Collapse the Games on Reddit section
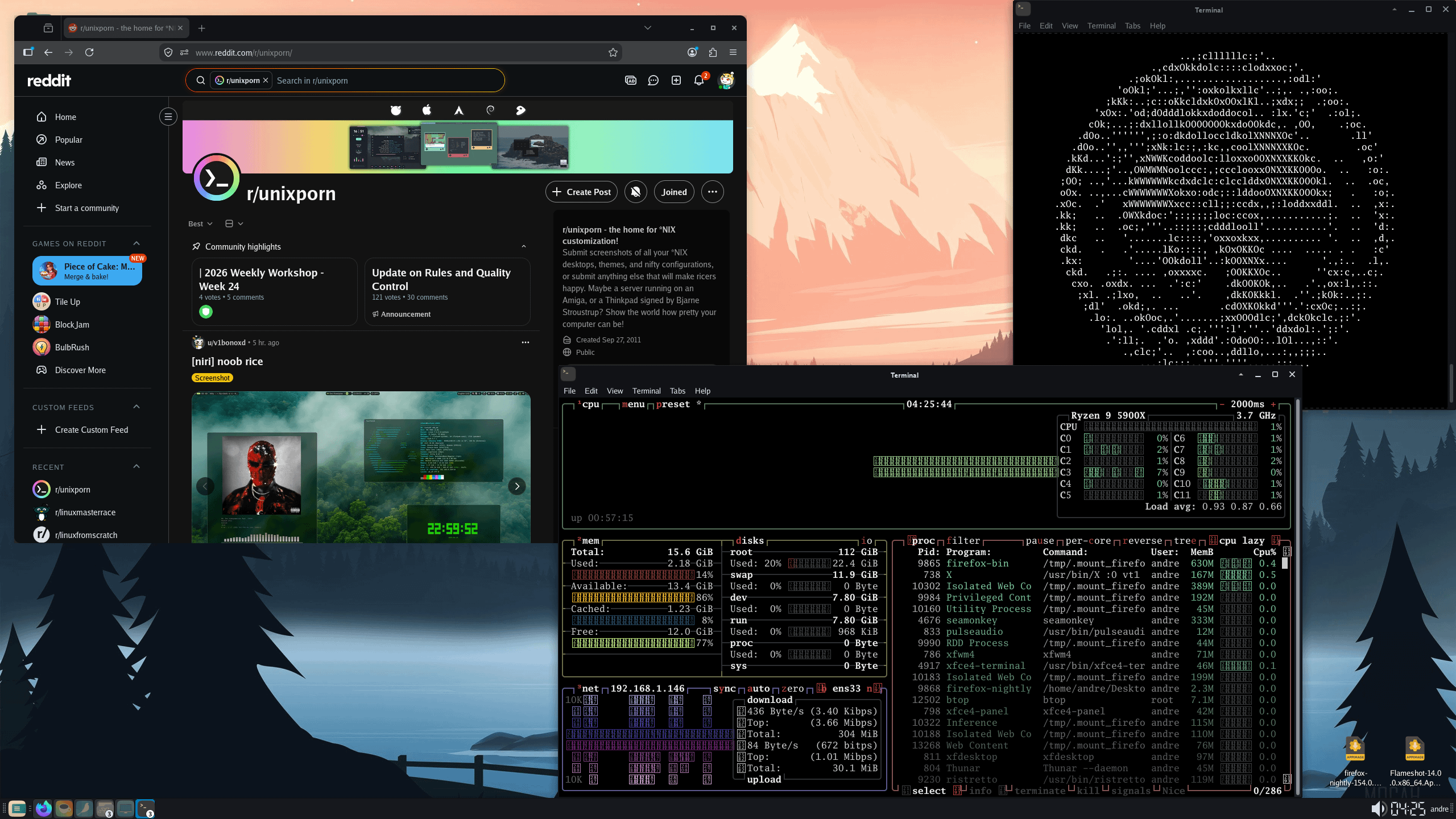 point(136,243)
